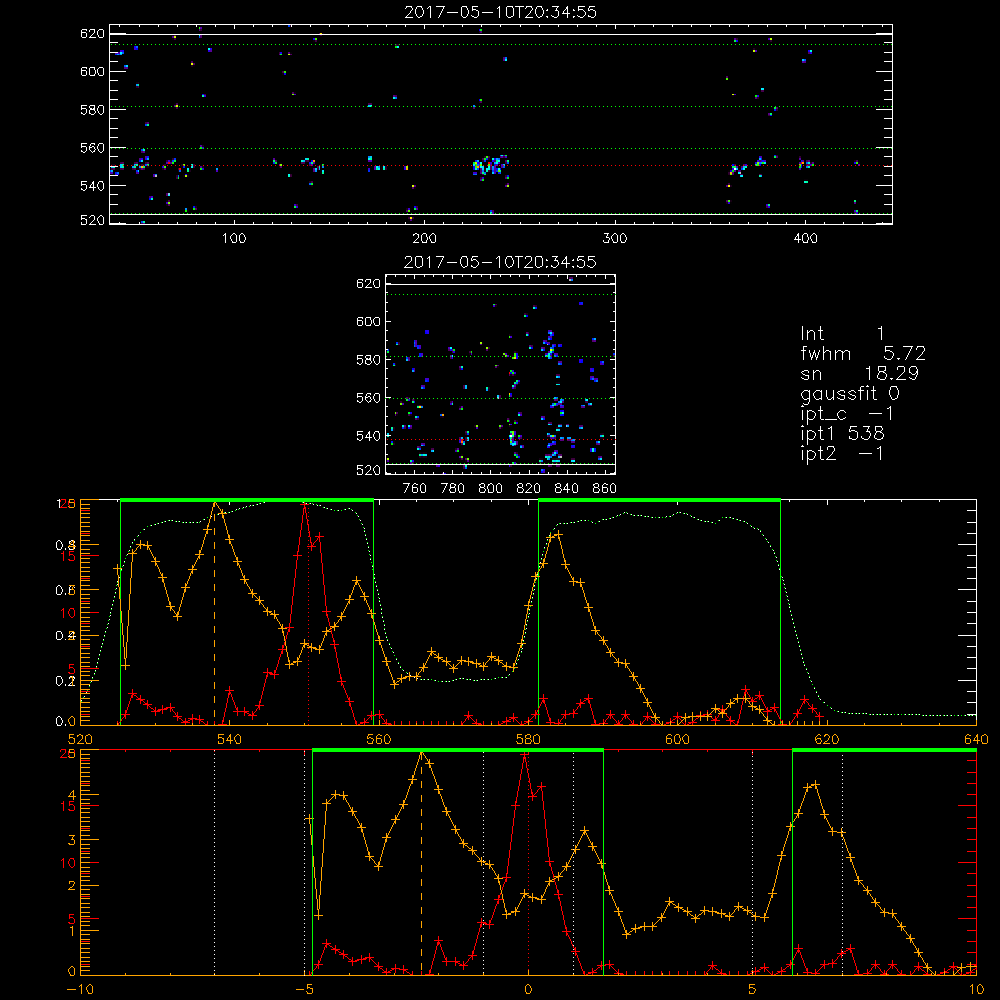This screenshot has width=1000, height=1000.
Task: Select the 'sn 18.29' value
Action: click(859, 373)
